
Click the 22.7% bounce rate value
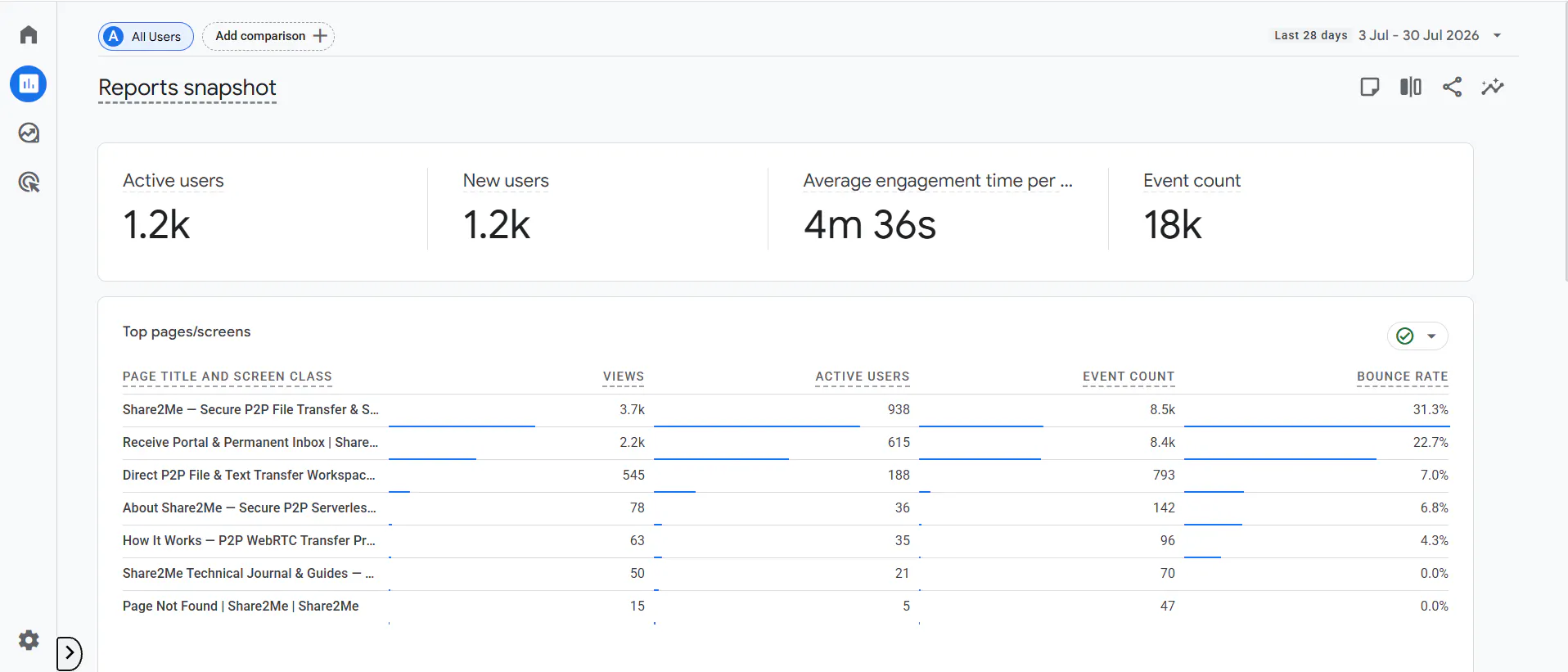click(x=1431, y=442)
